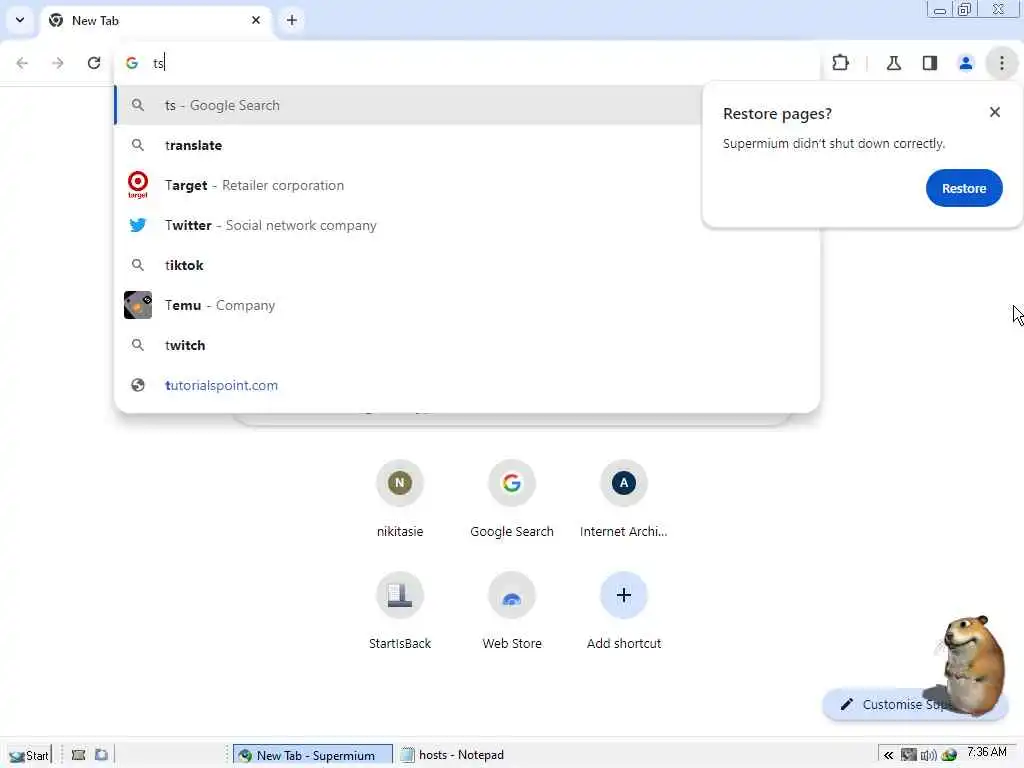Click the network globe tray icon
Image resolution: width=1024 pixels, height=768 pixels.
(949, 756)
